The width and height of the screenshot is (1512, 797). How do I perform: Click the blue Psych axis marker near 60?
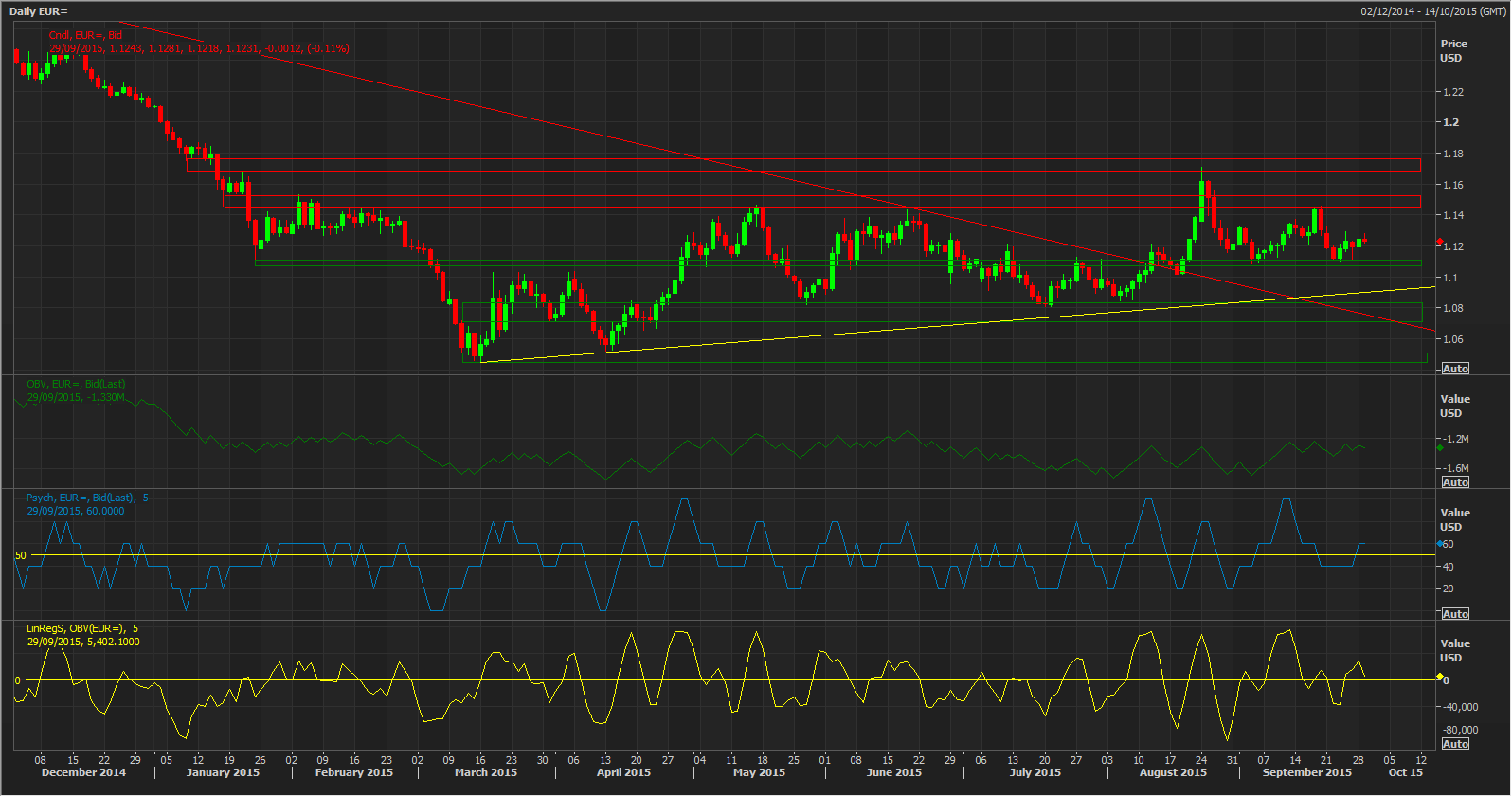pos(1439,544)
